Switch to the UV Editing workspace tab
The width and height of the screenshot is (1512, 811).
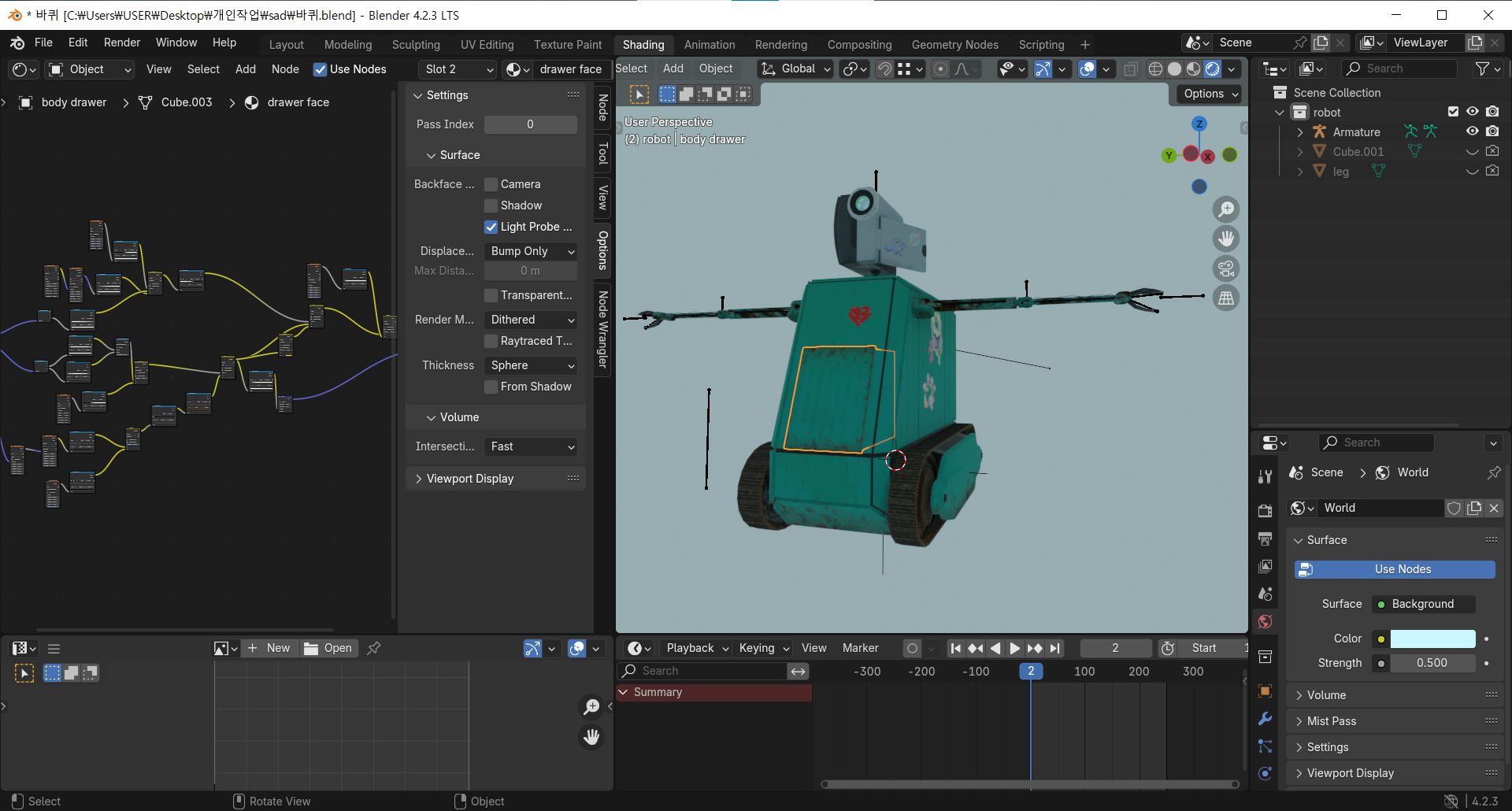pyautogui.click(x=487, y=45)
